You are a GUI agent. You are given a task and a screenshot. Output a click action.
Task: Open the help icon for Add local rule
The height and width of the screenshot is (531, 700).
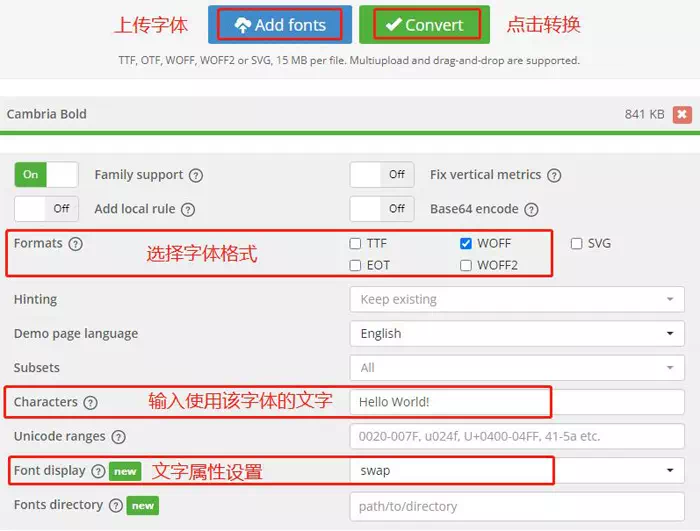coord(188,209)
